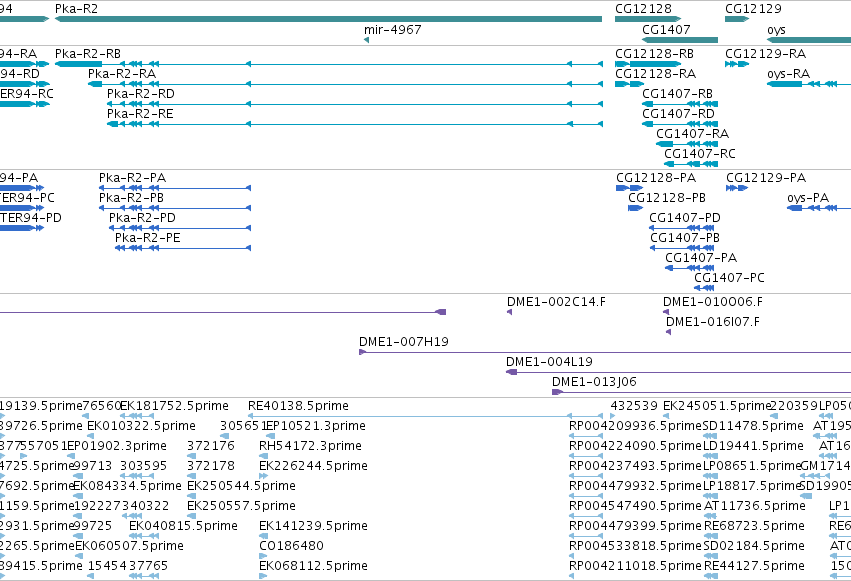Select the DME1-010O06.F feature

[712, 302]
